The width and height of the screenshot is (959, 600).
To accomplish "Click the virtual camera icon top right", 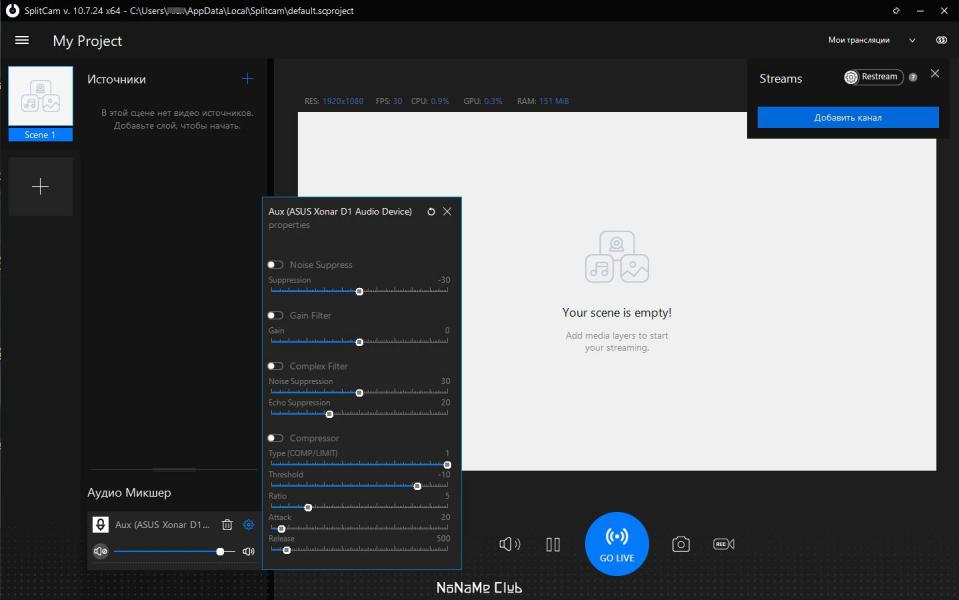I will click(941, 40).
